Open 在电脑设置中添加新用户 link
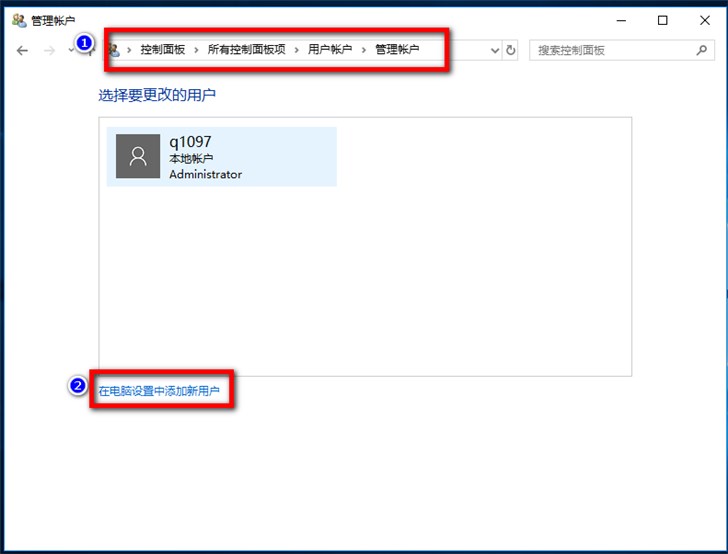 pos(159,391)
